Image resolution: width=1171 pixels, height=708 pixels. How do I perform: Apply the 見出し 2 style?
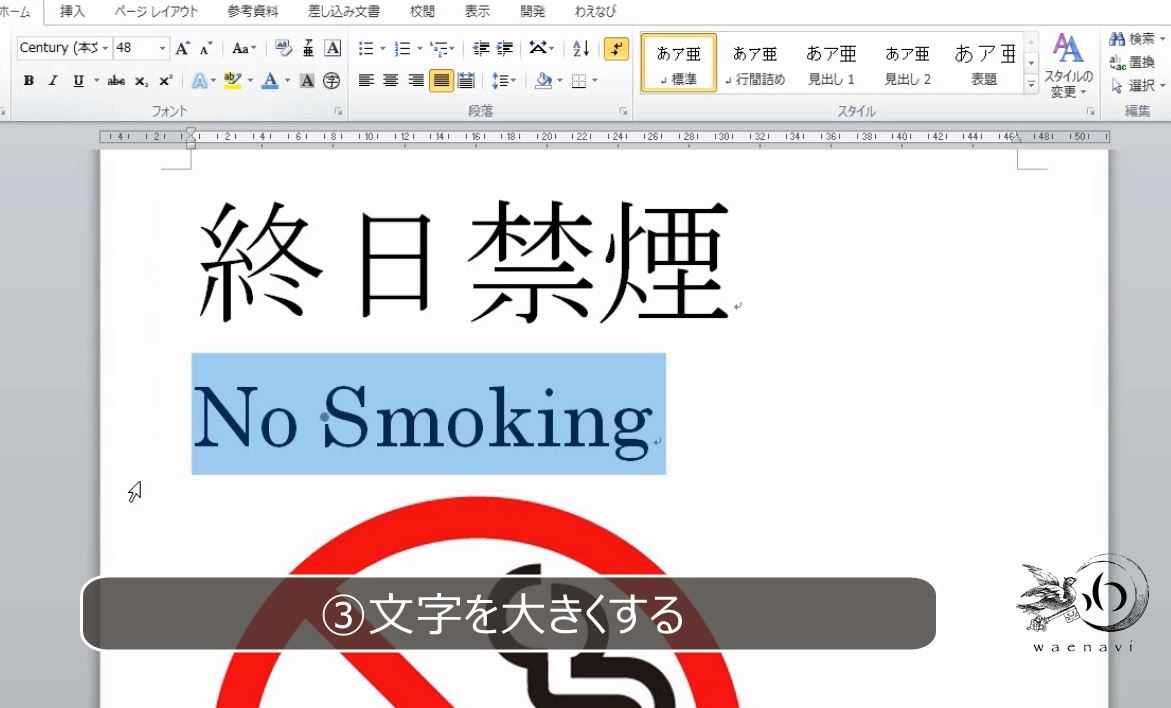(x=907, y=63)
